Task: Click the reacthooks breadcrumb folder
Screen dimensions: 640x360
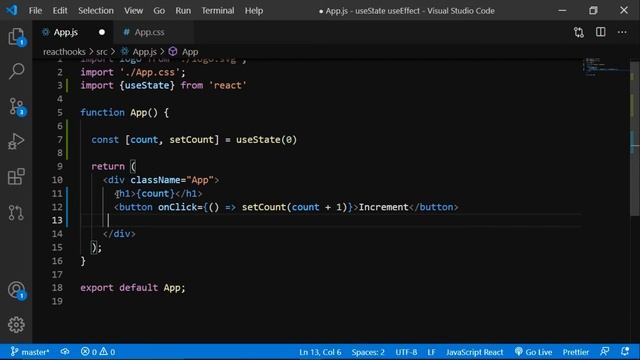Action: point(64,52)
